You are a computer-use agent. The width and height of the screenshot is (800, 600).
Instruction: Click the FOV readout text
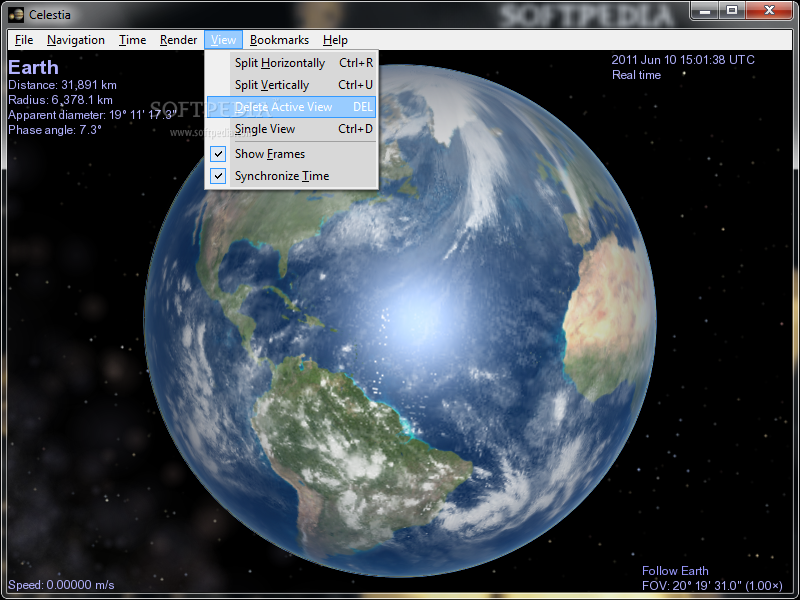pyautogui.click(x=712, y=586)
